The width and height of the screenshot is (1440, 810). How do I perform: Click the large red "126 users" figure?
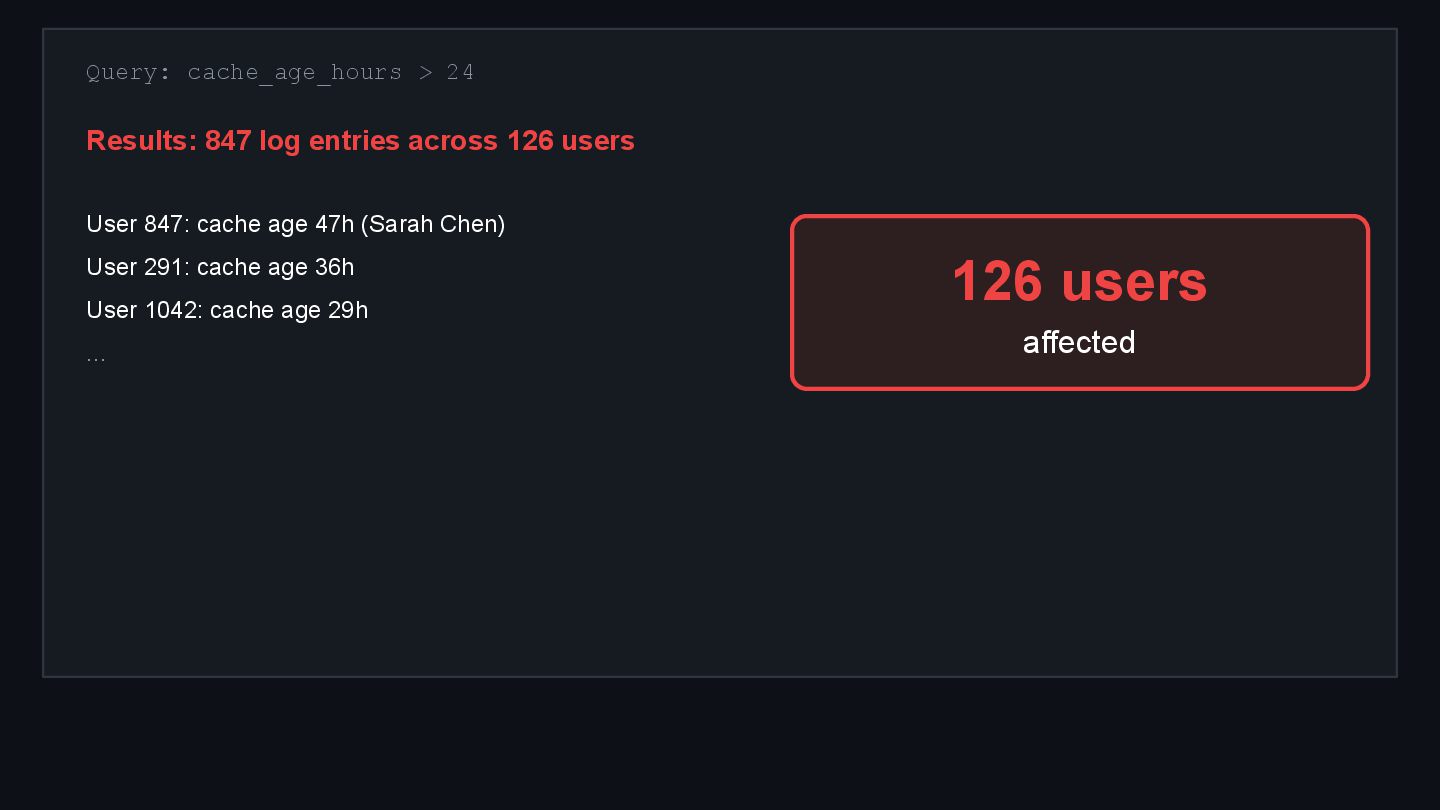pos(1079,281)
